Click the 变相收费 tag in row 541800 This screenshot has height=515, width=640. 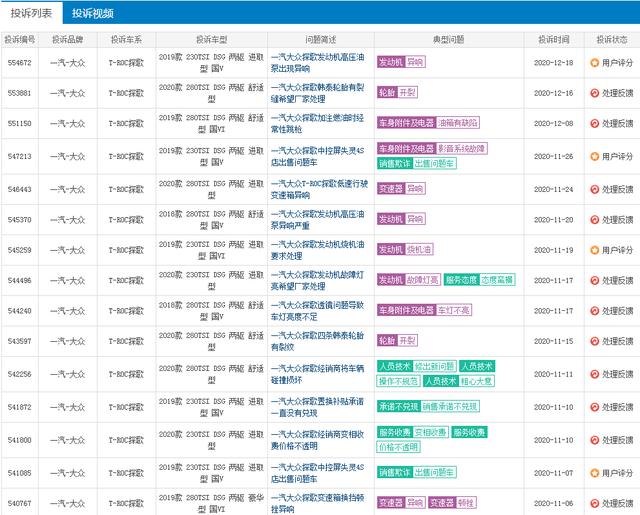click(x=431, y=432)
